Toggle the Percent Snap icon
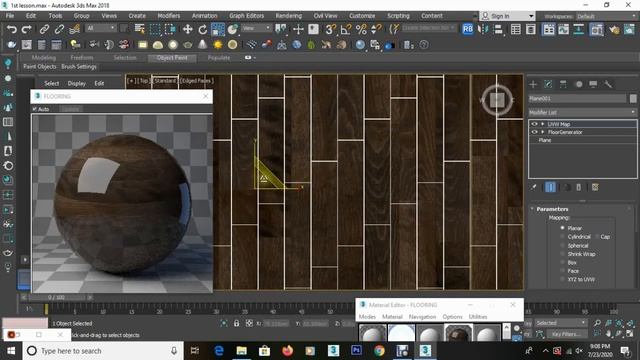 point(361,29)
